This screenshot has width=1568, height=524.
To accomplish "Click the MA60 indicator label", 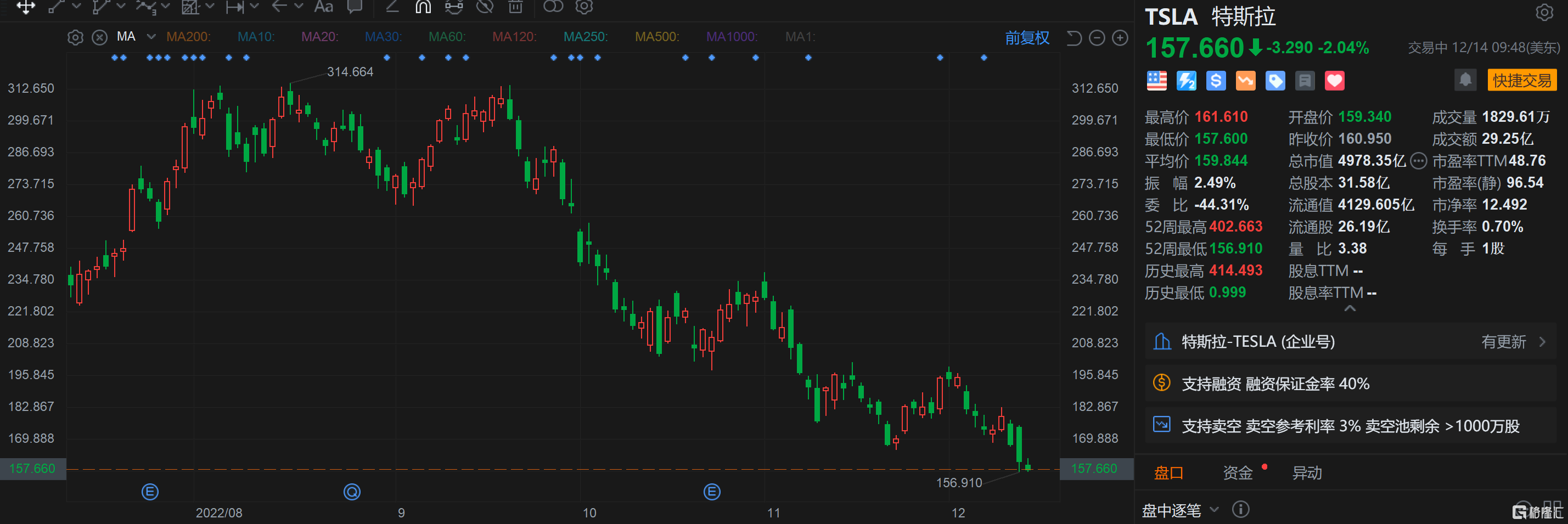I will pos(447,37).
